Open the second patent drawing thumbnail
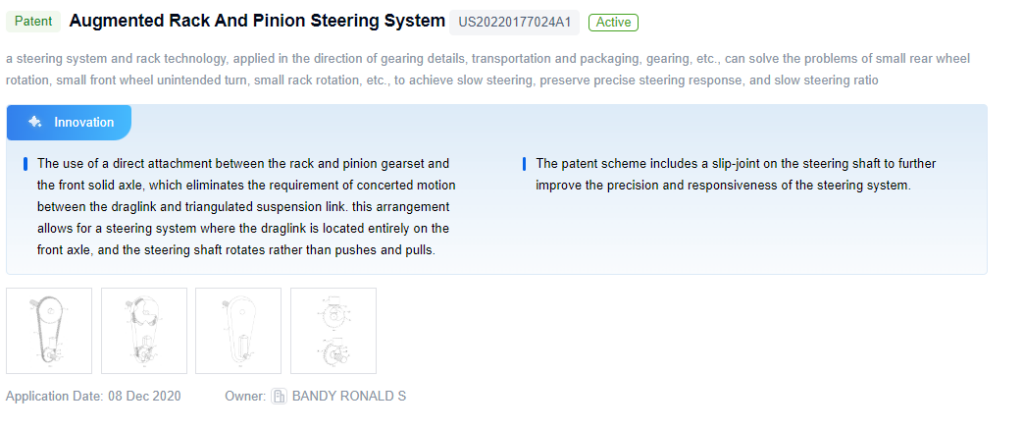The image size is (1024, 429). (144, 331)
